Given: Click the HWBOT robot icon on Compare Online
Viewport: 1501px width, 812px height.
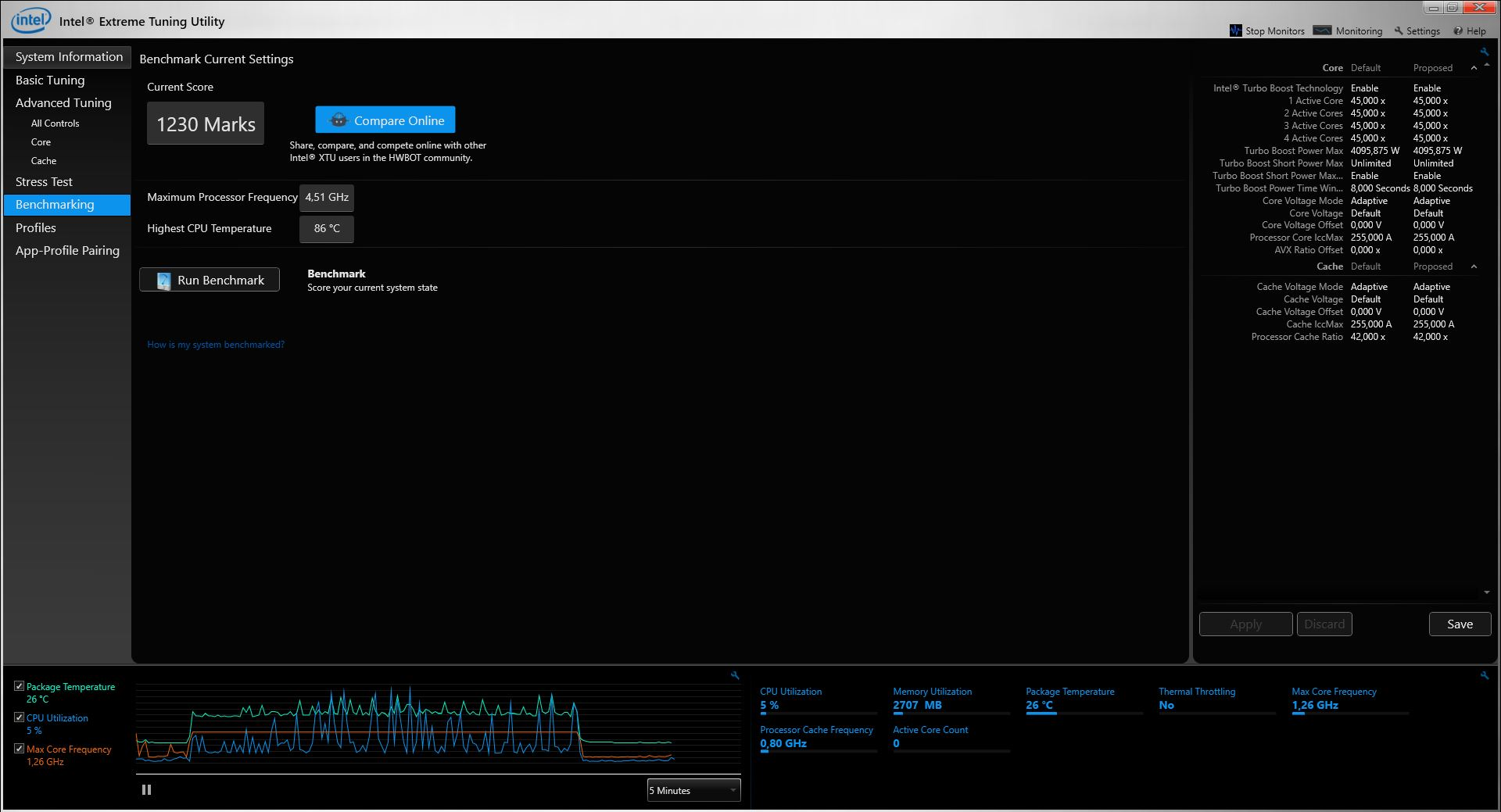Looking at the screenshot, I should pyautogui.click(x=339, y=120).
